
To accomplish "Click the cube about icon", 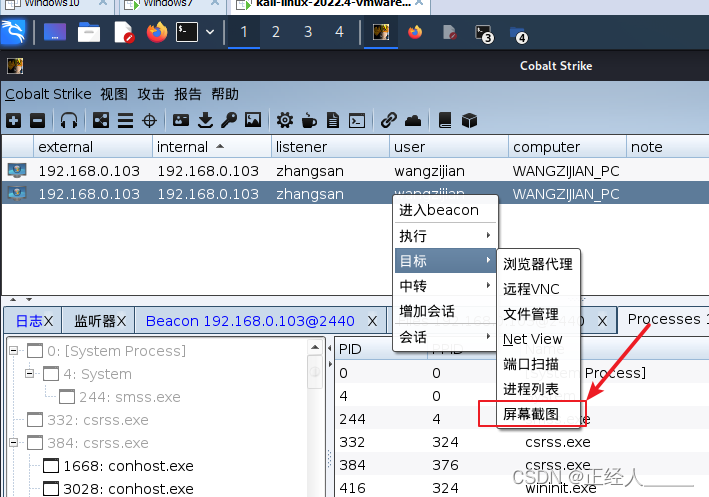I will (469, 120).
